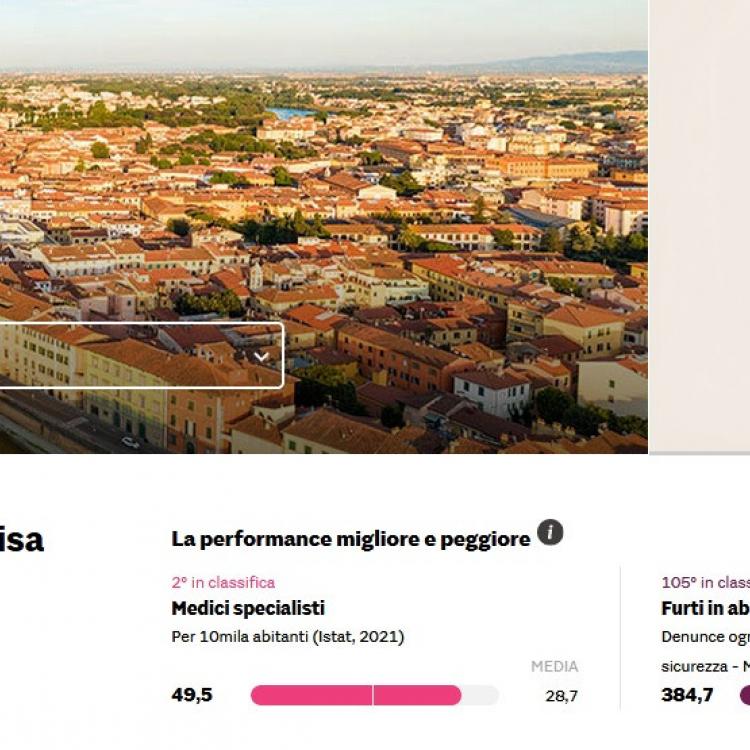
Task: Click 'La performance migliore e peggiore' heading
Action: pos(350,539)
